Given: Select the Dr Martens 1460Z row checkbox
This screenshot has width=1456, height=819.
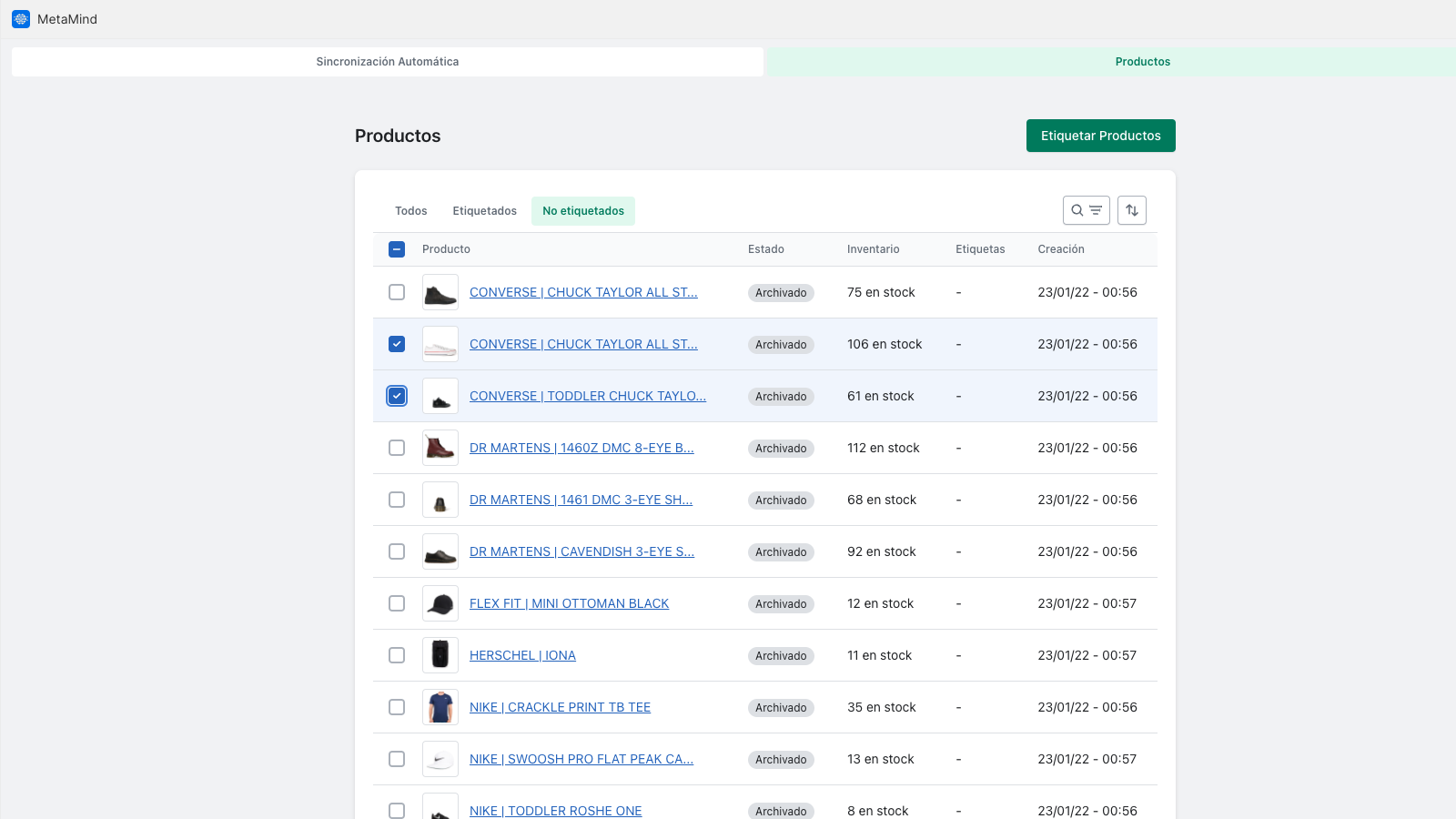Looking at the screenshot, I should pos(397,448).
